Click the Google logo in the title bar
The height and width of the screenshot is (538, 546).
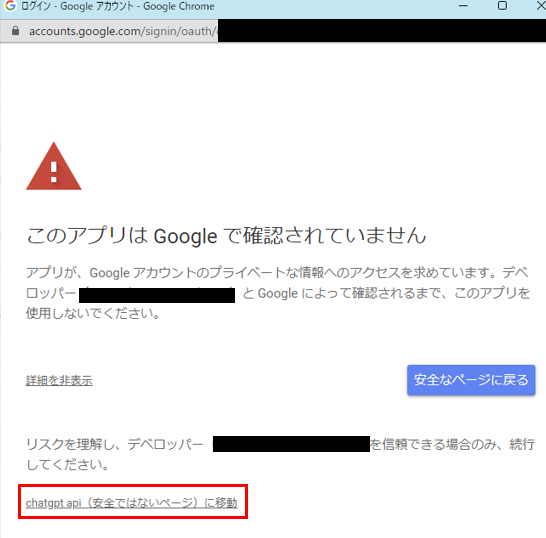[10, 6]
